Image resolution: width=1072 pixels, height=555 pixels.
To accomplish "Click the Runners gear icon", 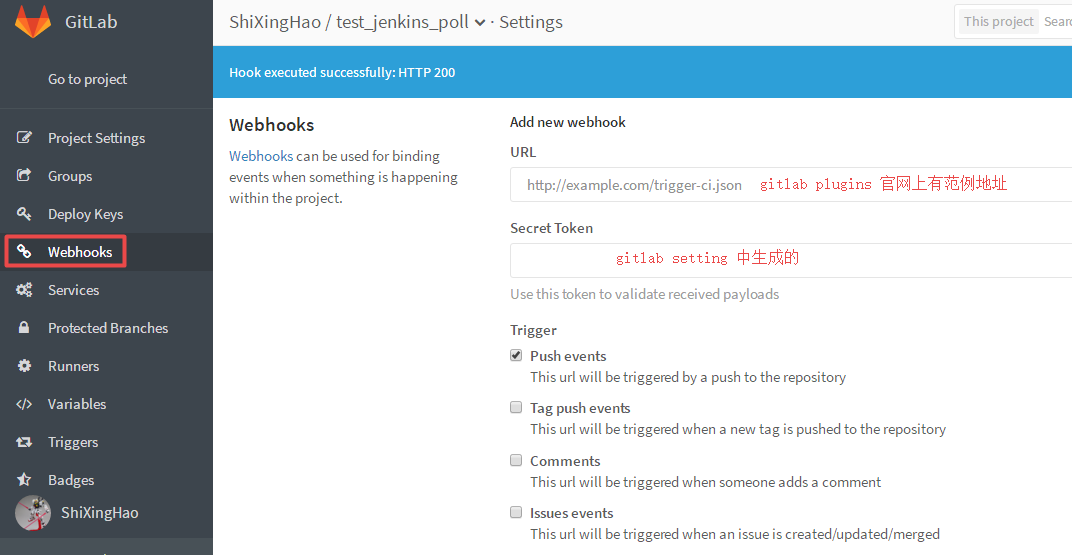I will coord(24,366).
